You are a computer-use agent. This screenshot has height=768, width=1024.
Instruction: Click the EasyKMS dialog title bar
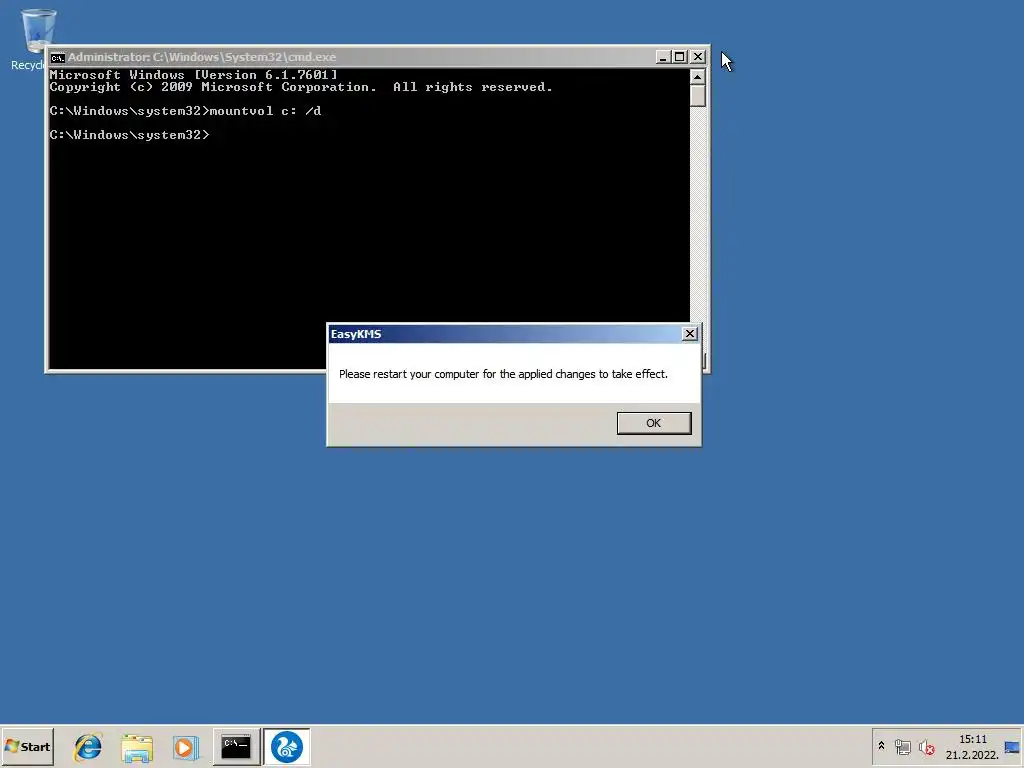(x=504, y=334)
